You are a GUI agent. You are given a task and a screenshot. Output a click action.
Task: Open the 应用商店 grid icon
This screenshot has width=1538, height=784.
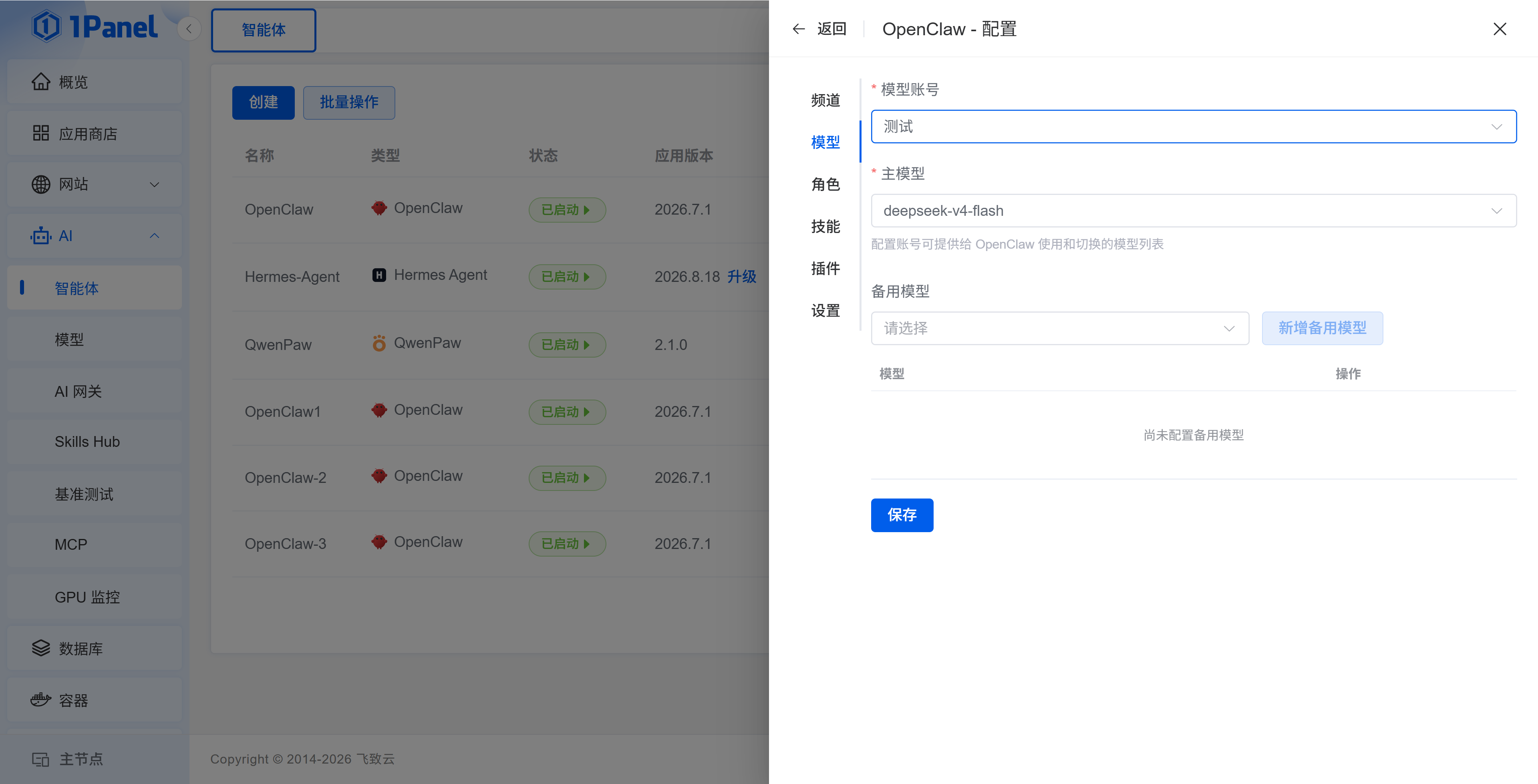(40, 133)
